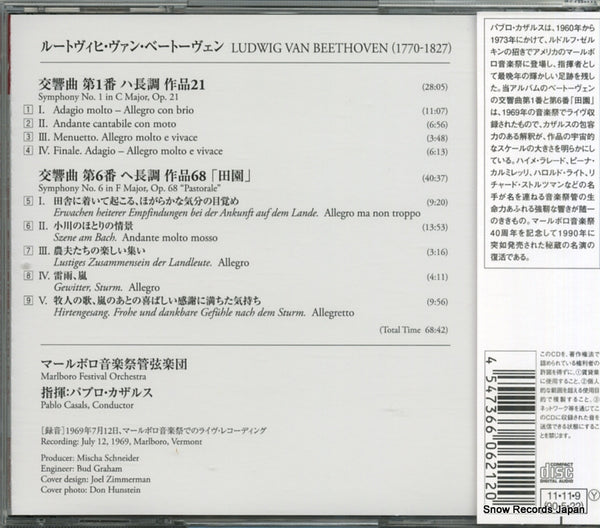Screen dimensions: 600x528
Task: Click 'Adagio molto – Allegro con brio'
Action: [124, 110]
